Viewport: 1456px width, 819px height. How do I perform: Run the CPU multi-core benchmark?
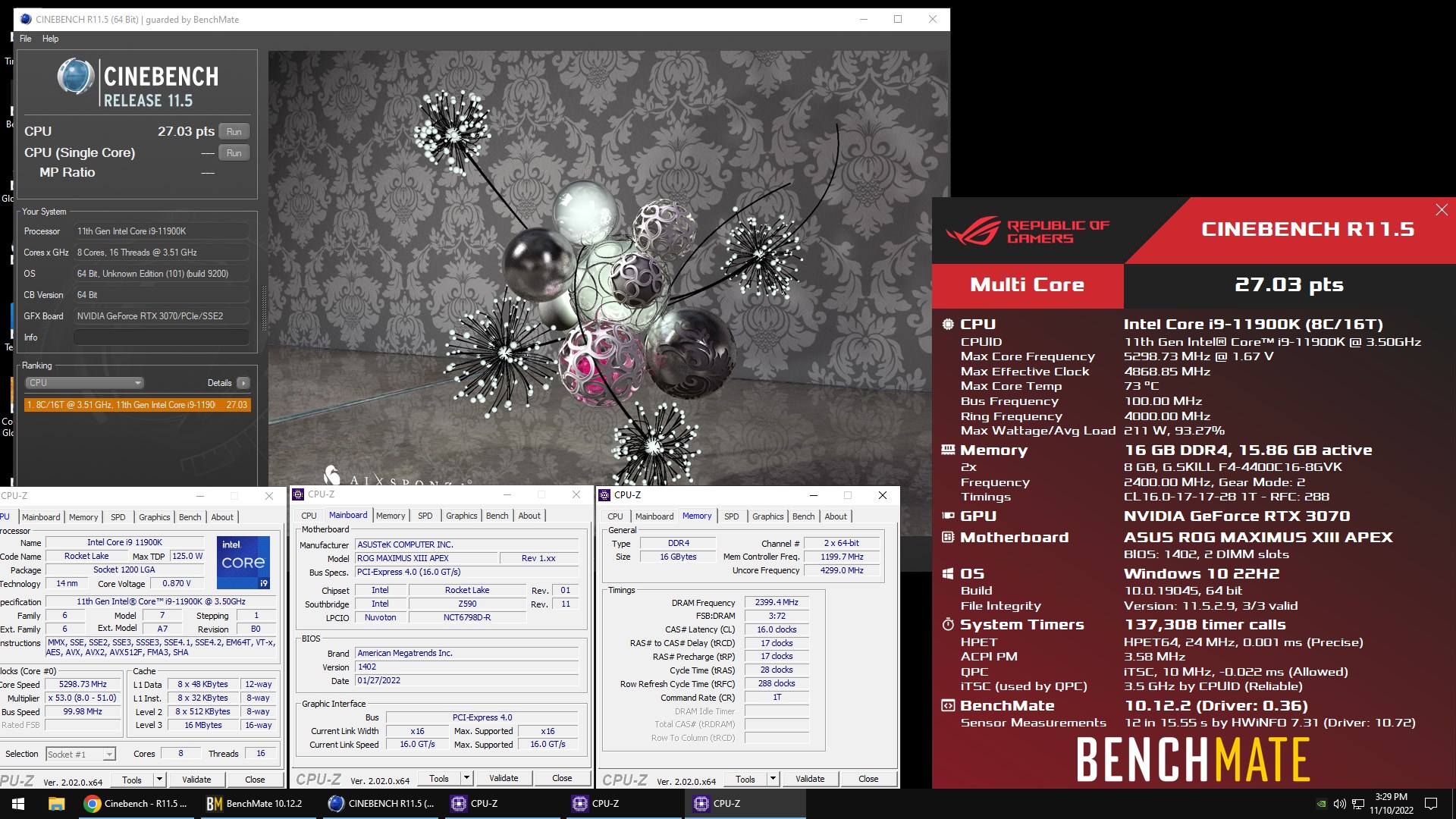coord(234,132)
